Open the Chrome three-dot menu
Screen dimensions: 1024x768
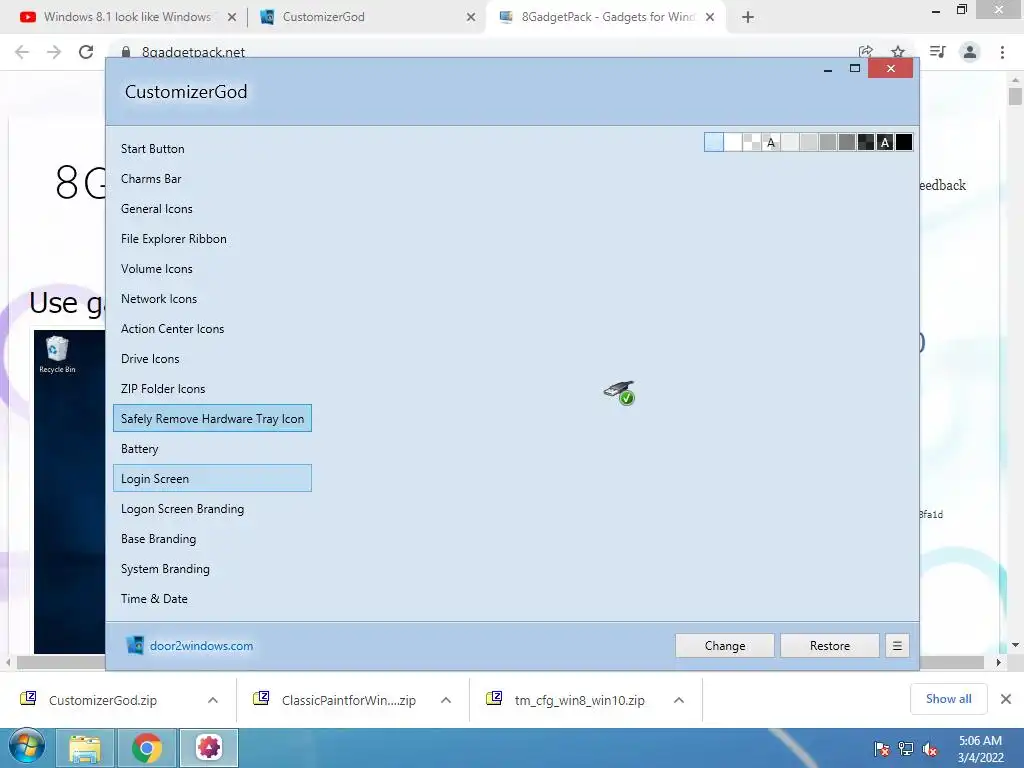[1002, 52]
